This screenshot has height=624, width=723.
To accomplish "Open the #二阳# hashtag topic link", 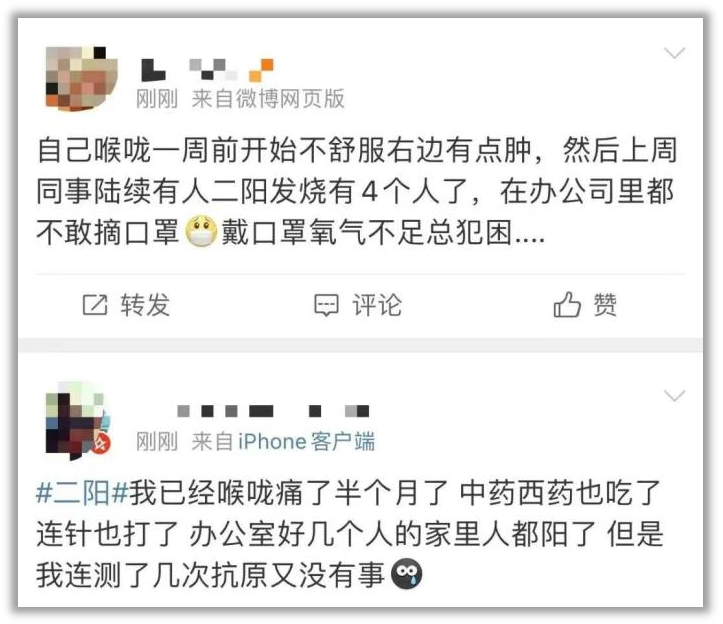I will pos(82,493).
